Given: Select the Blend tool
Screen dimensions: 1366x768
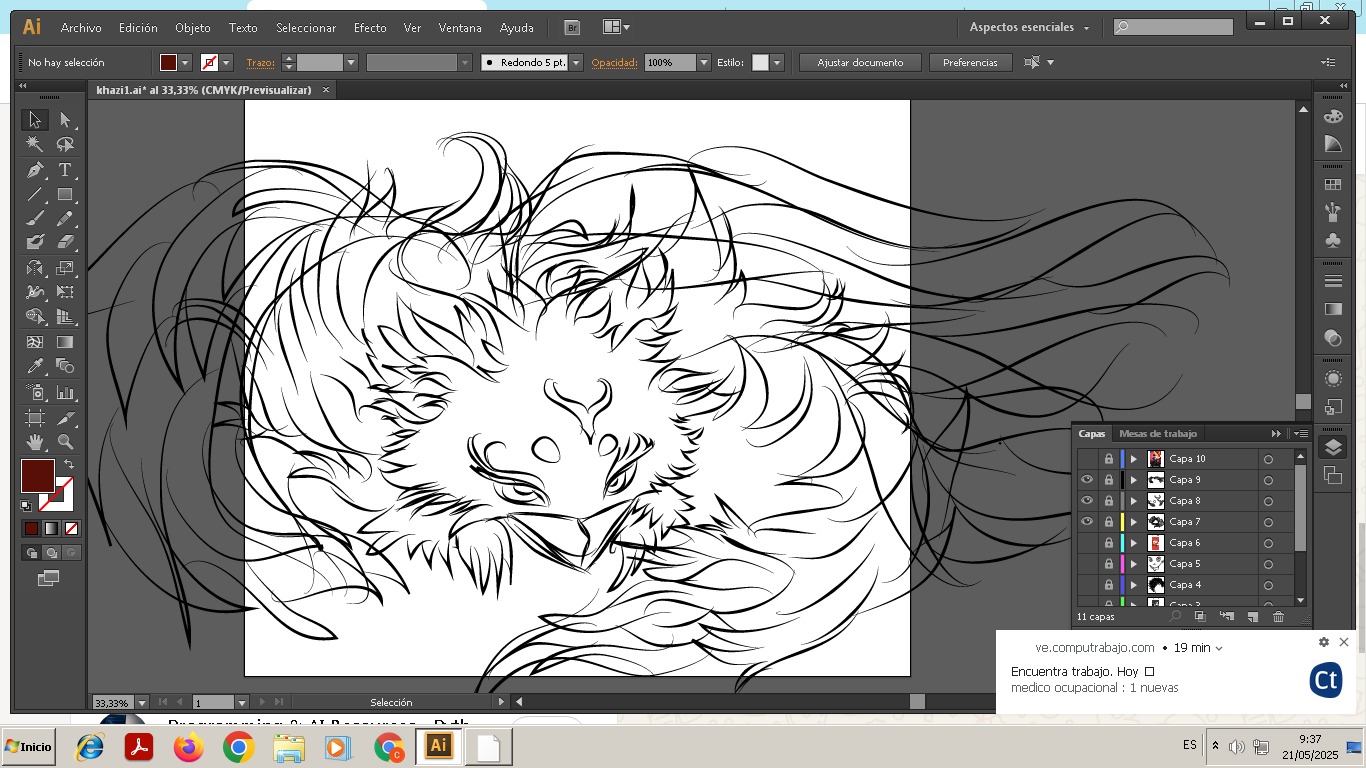Looking at the screenshot, I should [x=65, y=367].
